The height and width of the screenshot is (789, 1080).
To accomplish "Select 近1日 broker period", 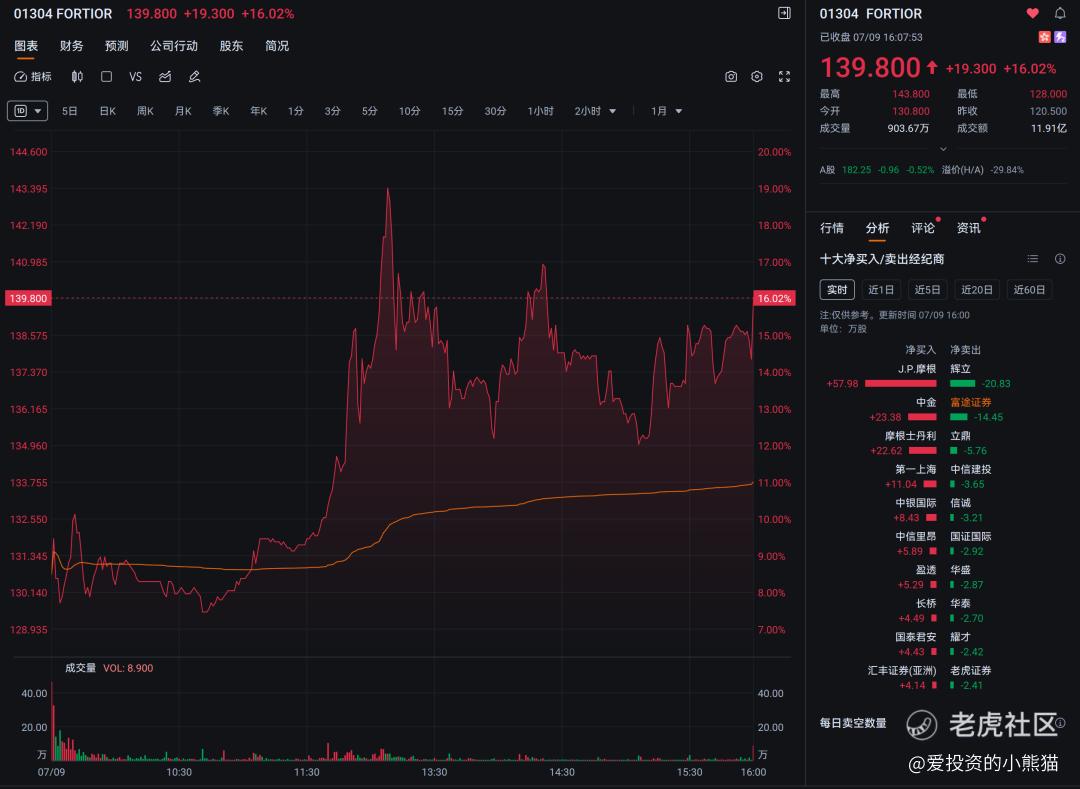I will click(881, 290).
